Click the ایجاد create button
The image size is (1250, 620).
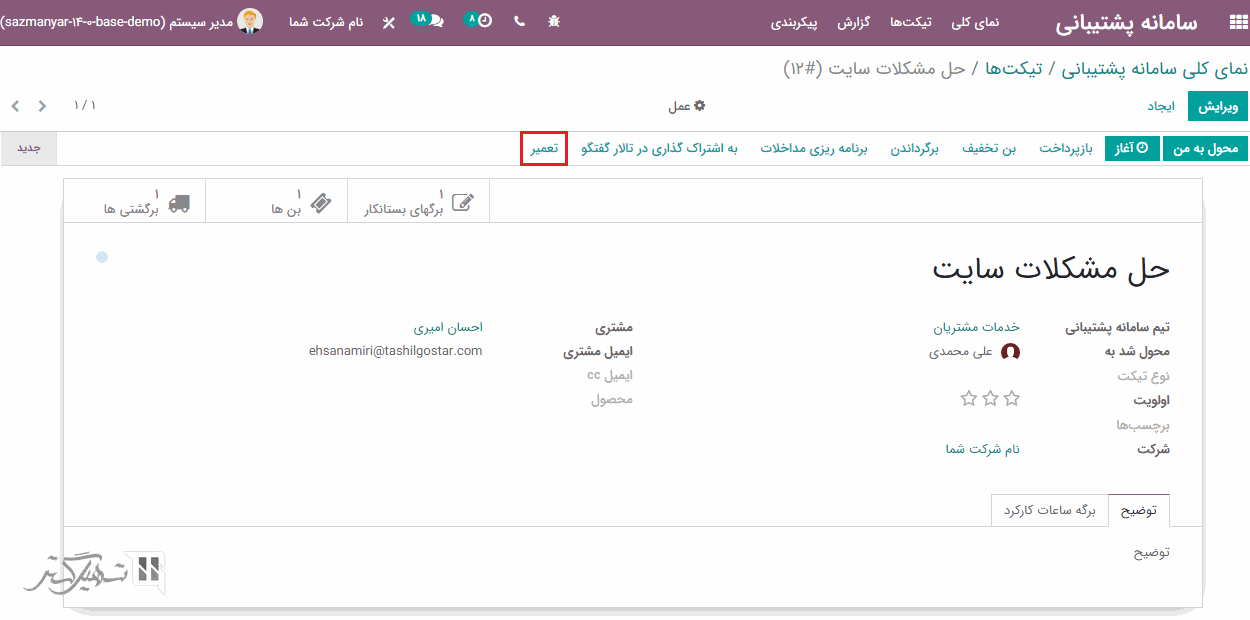point(1161,106)
